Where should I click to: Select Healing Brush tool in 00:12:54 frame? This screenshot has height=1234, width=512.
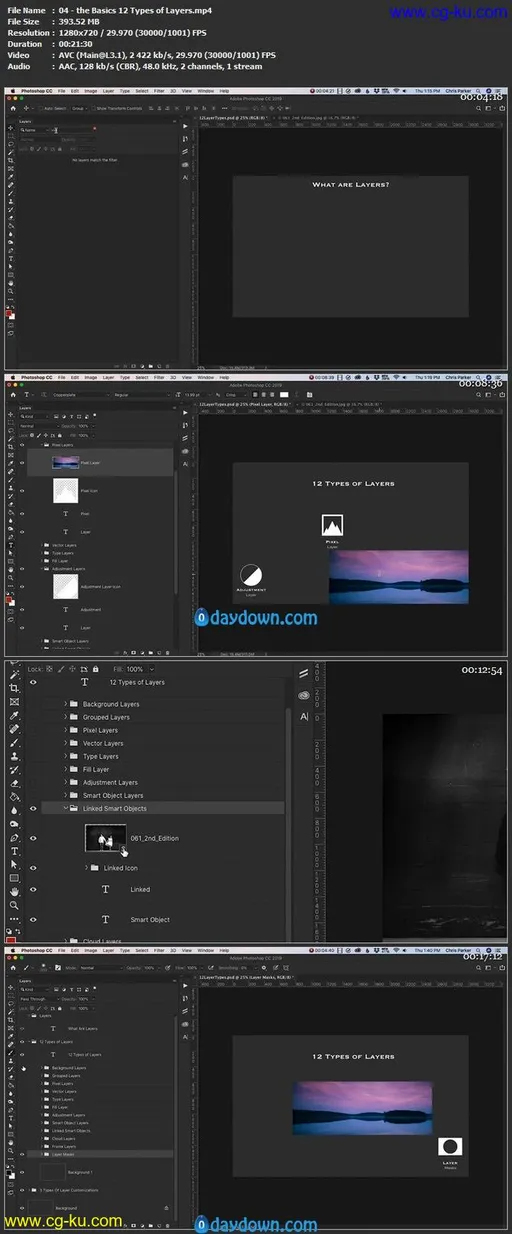14,729
